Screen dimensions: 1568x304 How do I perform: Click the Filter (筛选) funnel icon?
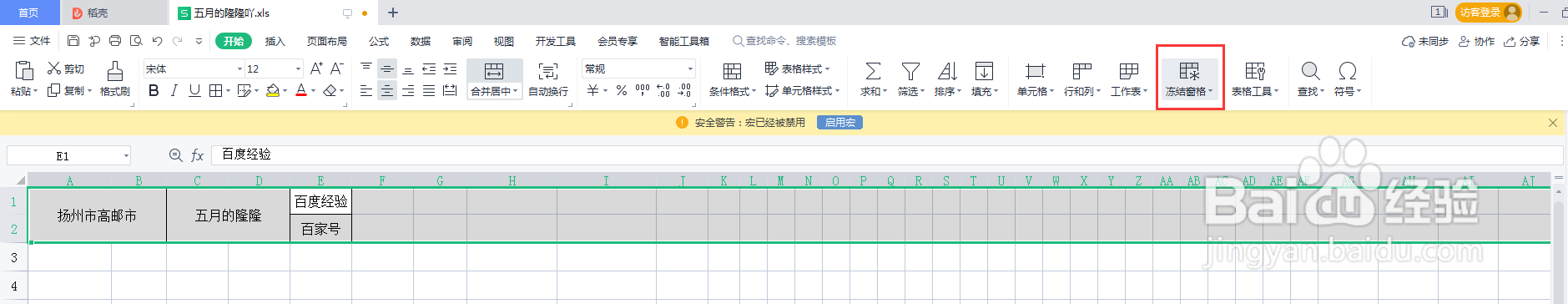pyautogui.click(x=910, y=71)
